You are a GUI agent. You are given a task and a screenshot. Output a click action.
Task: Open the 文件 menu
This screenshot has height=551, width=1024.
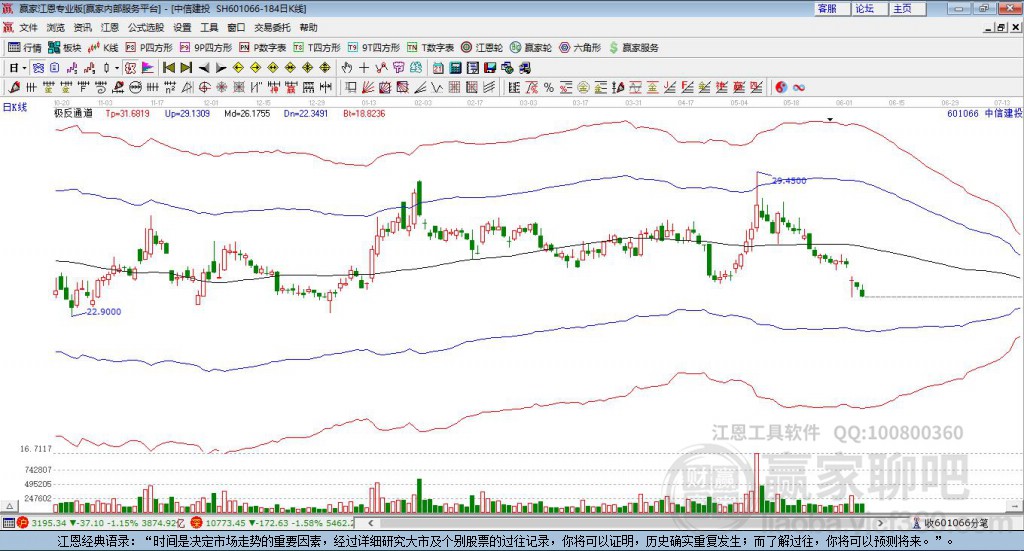(28, 27)
